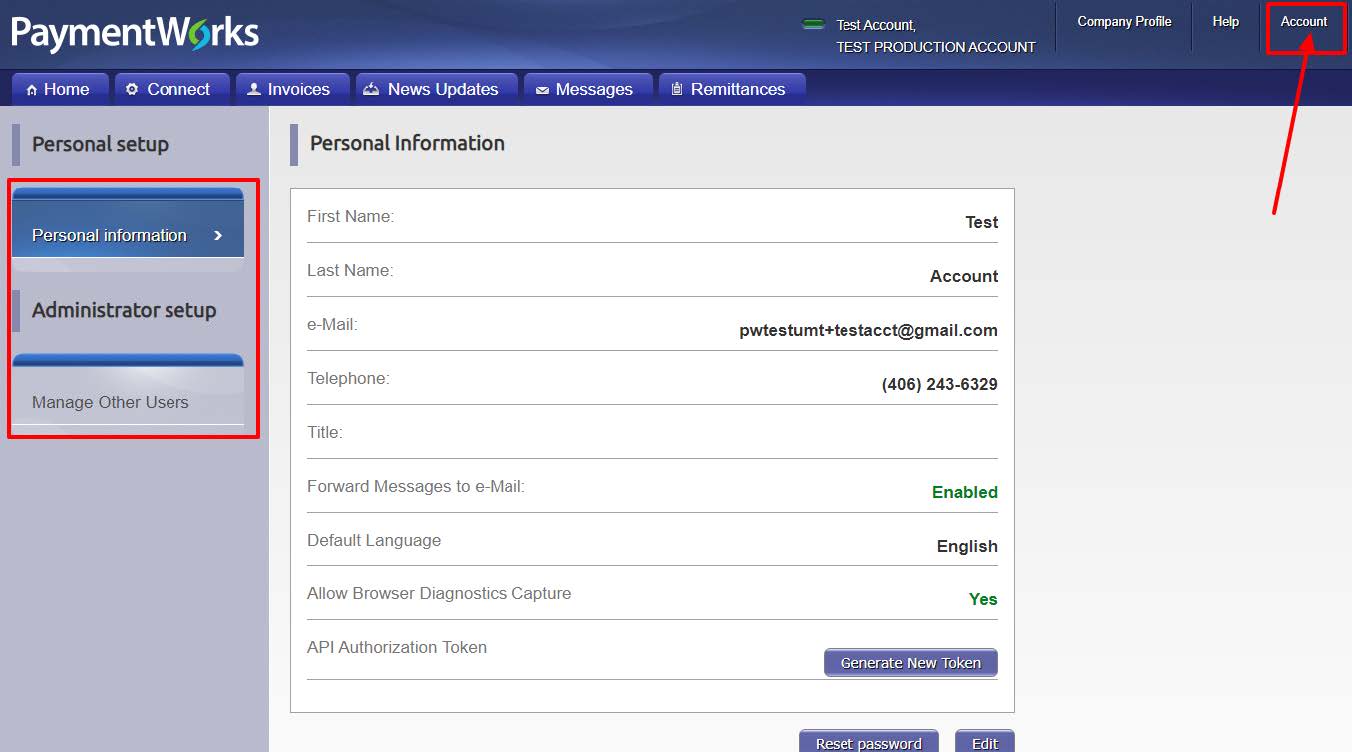Click the News Updates alert icon
The image size is (1352, 752).
tap(371, 89)
